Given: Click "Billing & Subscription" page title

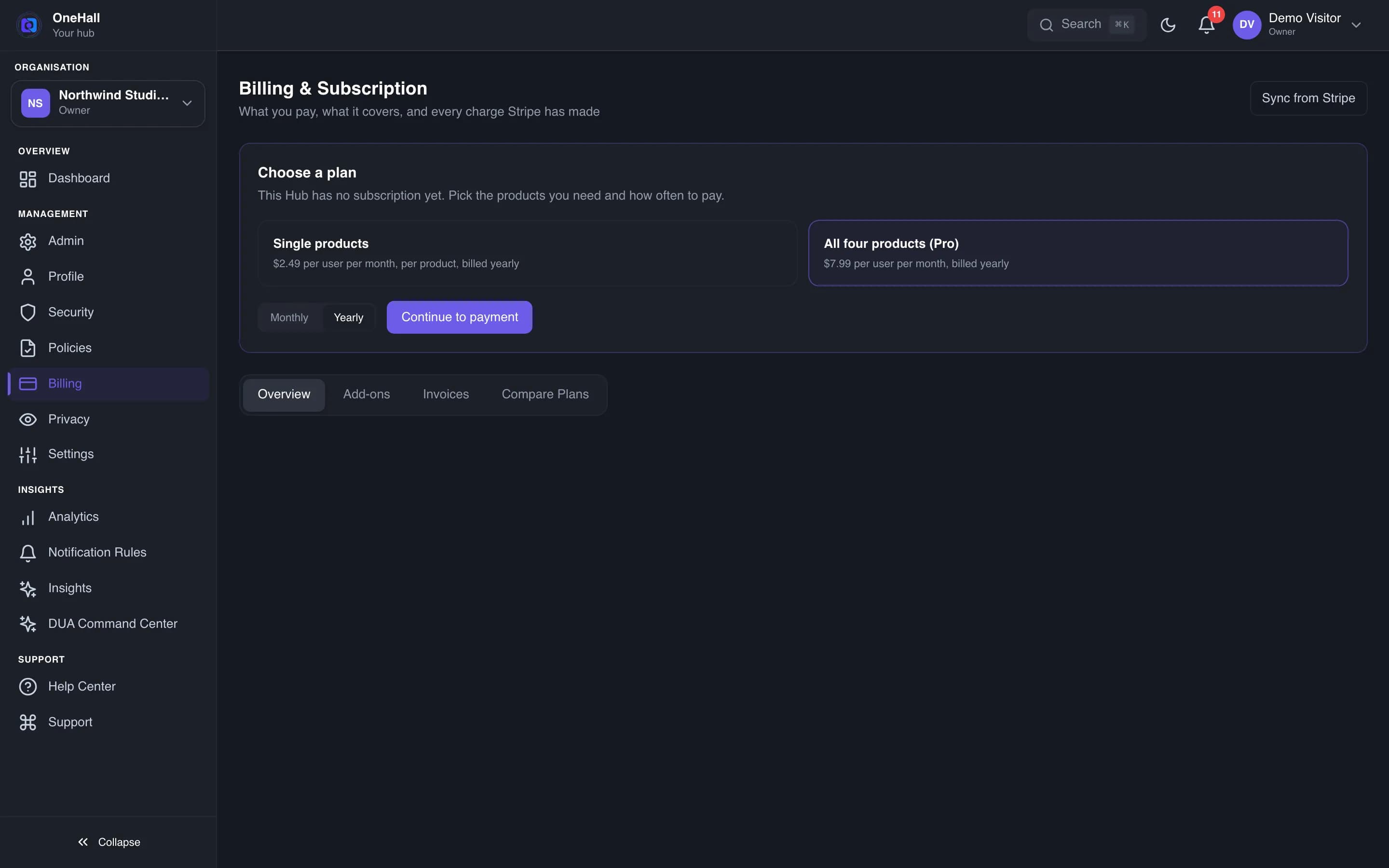Looking at the screenshot, I should (333, 88).
